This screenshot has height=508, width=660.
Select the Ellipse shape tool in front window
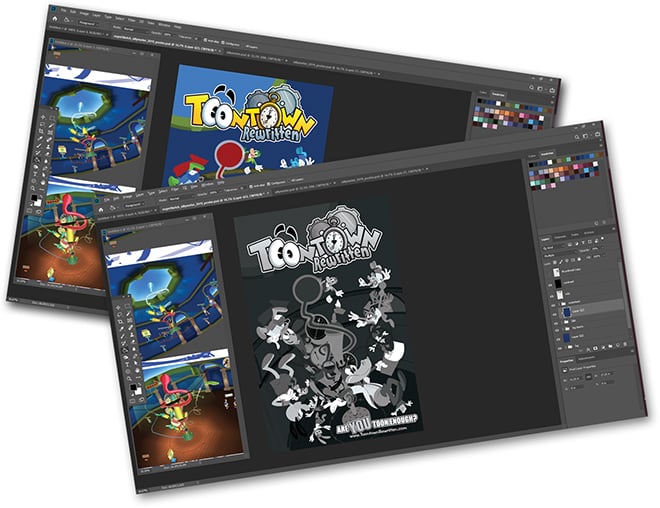point(128,372)
